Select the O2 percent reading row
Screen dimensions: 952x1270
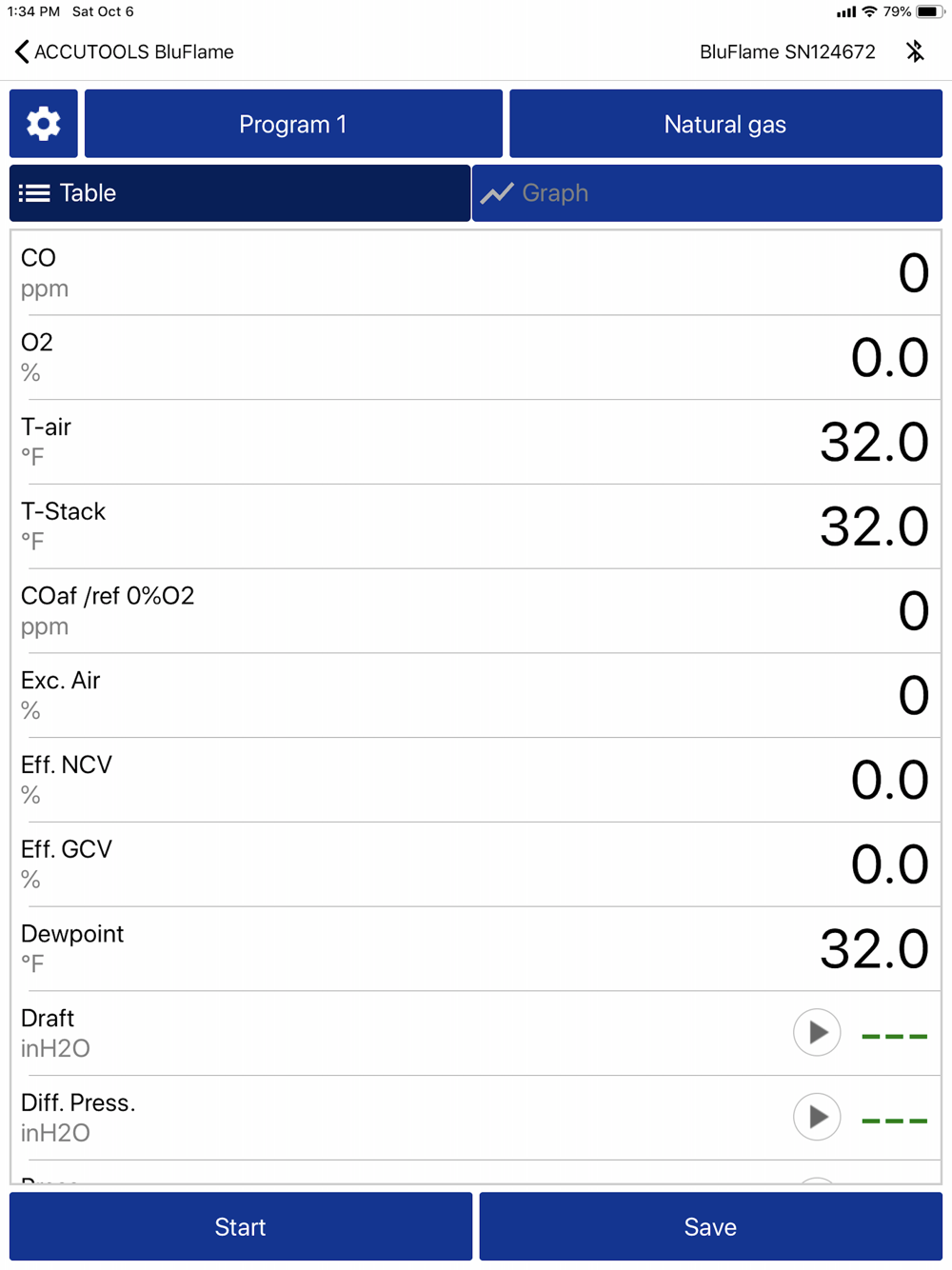[475, 357]
